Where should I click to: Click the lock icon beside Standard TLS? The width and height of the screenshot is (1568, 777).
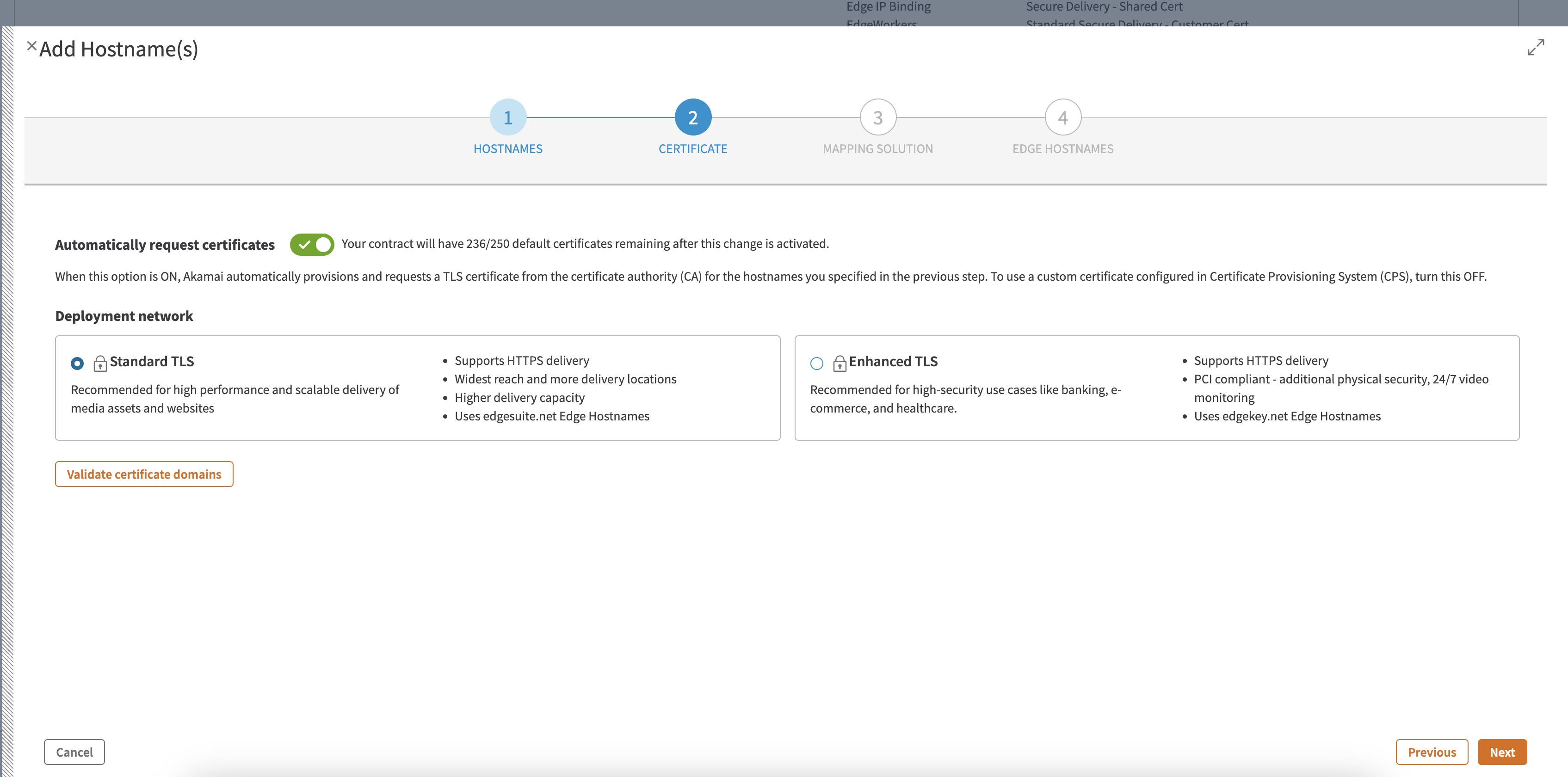(100, 363)
